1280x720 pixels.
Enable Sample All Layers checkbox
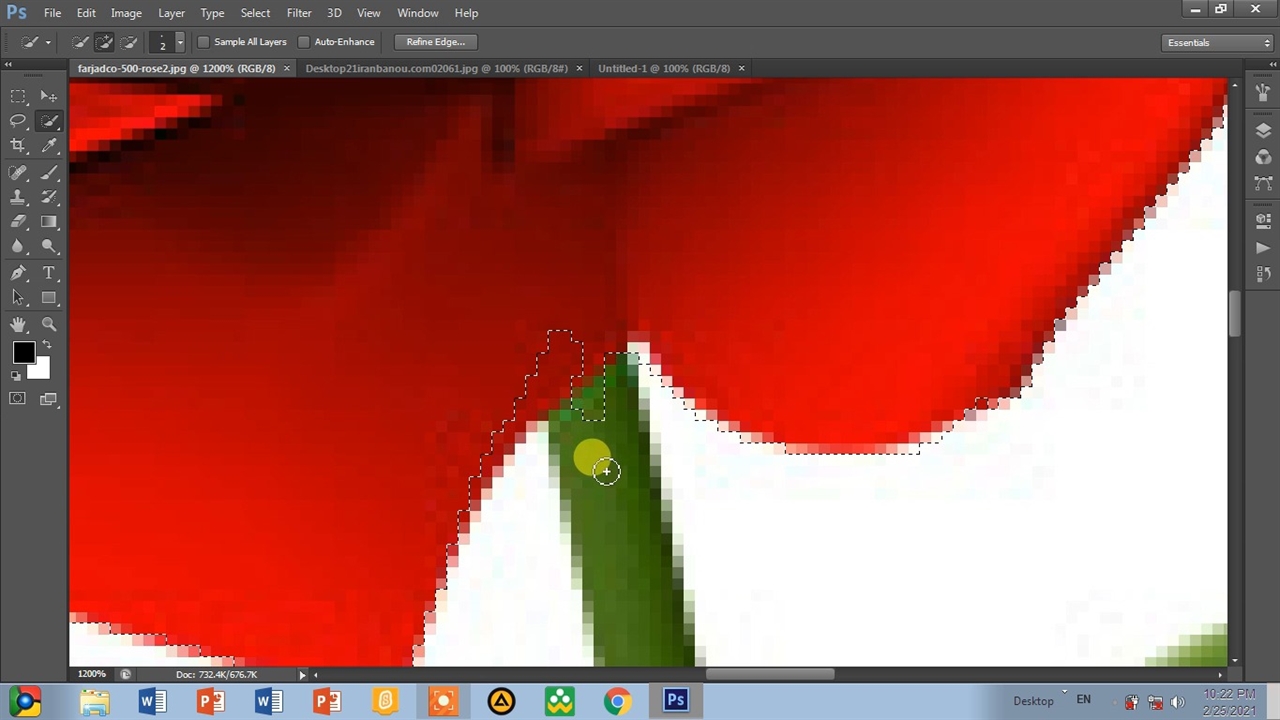(x=204, y=42)
